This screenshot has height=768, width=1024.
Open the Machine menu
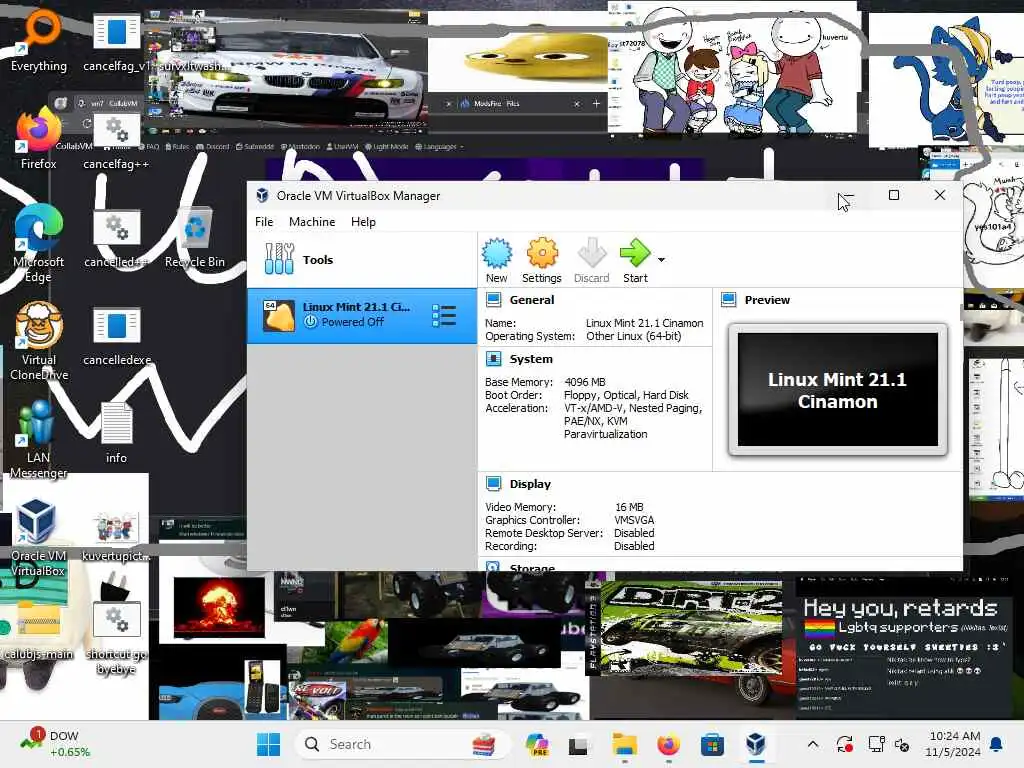pos(312,222)
